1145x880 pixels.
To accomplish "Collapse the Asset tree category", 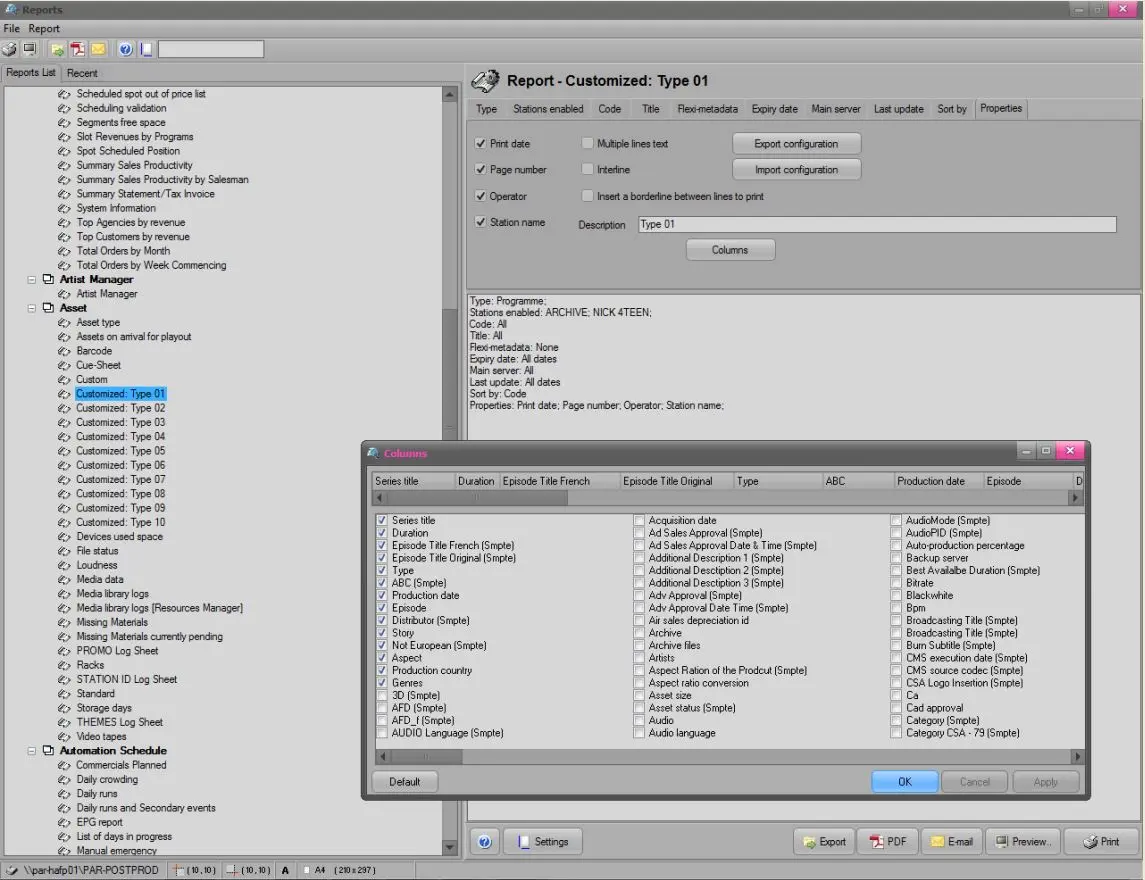I will [x=32, y=308].
